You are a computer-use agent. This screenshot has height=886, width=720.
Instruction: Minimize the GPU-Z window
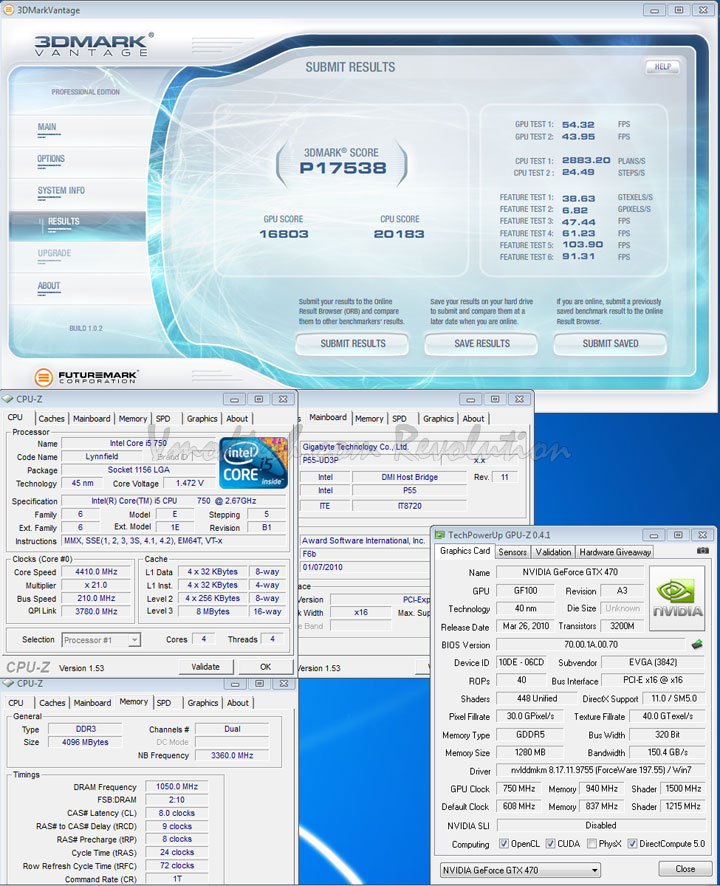click(x=654, y=535)
